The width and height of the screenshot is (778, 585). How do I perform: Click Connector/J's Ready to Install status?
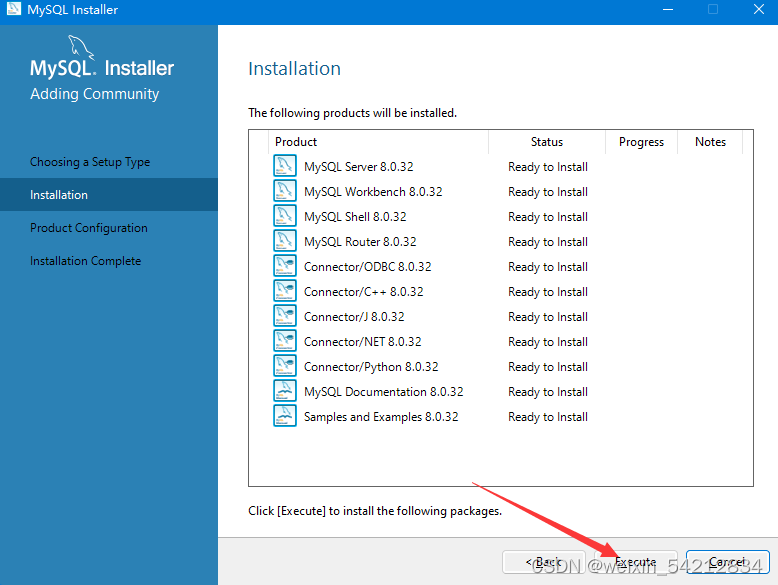[x=548, y=317]
